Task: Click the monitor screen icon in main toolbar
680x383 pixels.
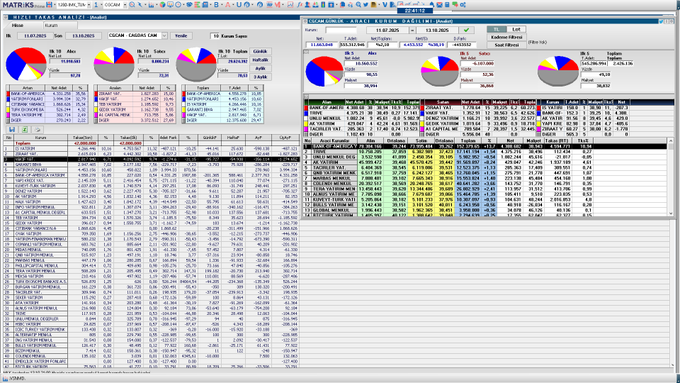Action: click(x=170, y=5)
